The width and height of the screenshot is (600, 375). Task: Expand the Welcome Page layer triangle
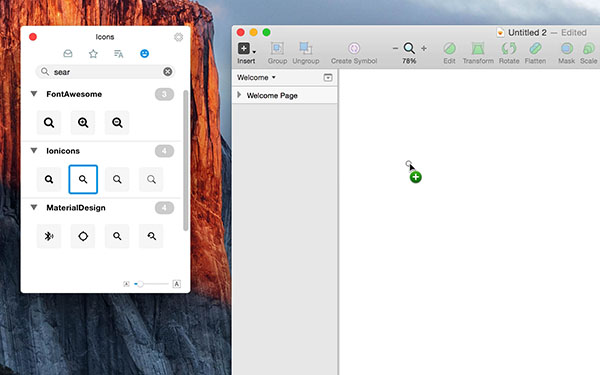239,95
